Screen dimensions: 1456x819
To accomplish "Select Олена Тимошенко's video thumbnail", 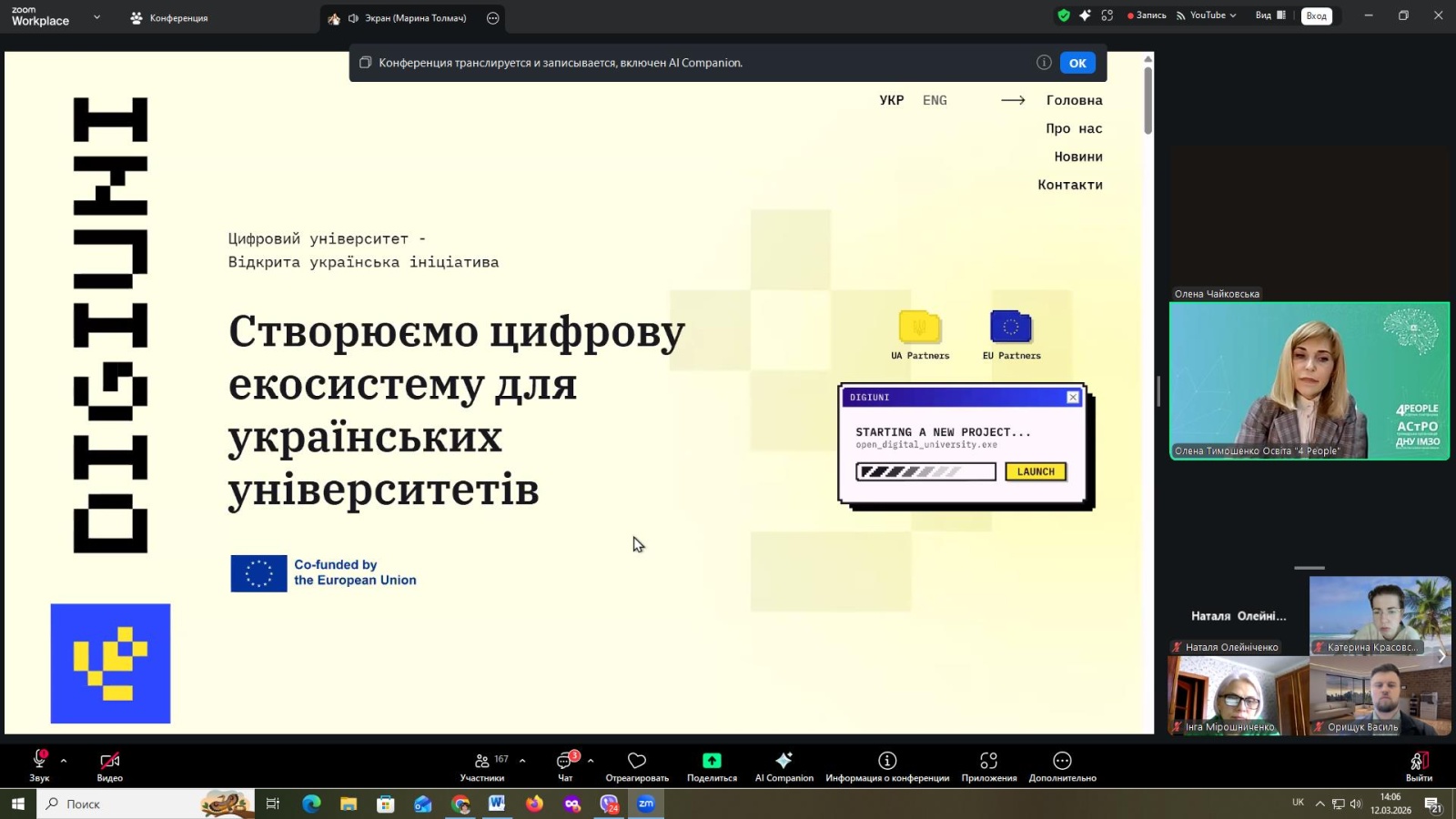I will pos(1309,380).
